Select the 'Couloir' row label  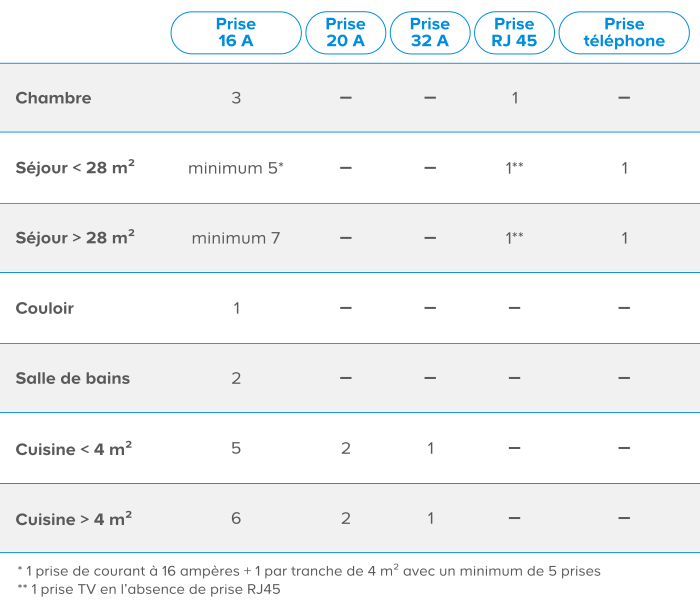pos(45,308)
